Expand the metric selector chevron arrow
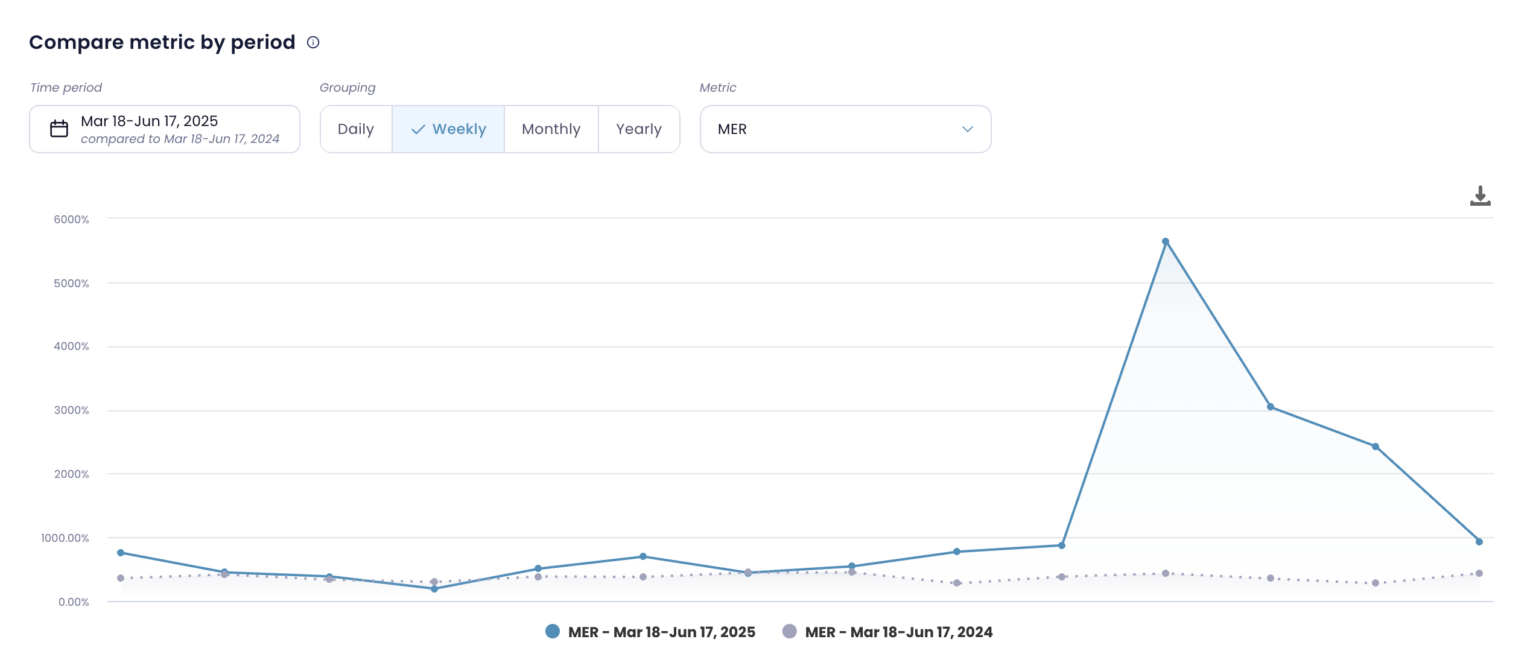This screenshot has width=1536, height=671. point(967,129)
